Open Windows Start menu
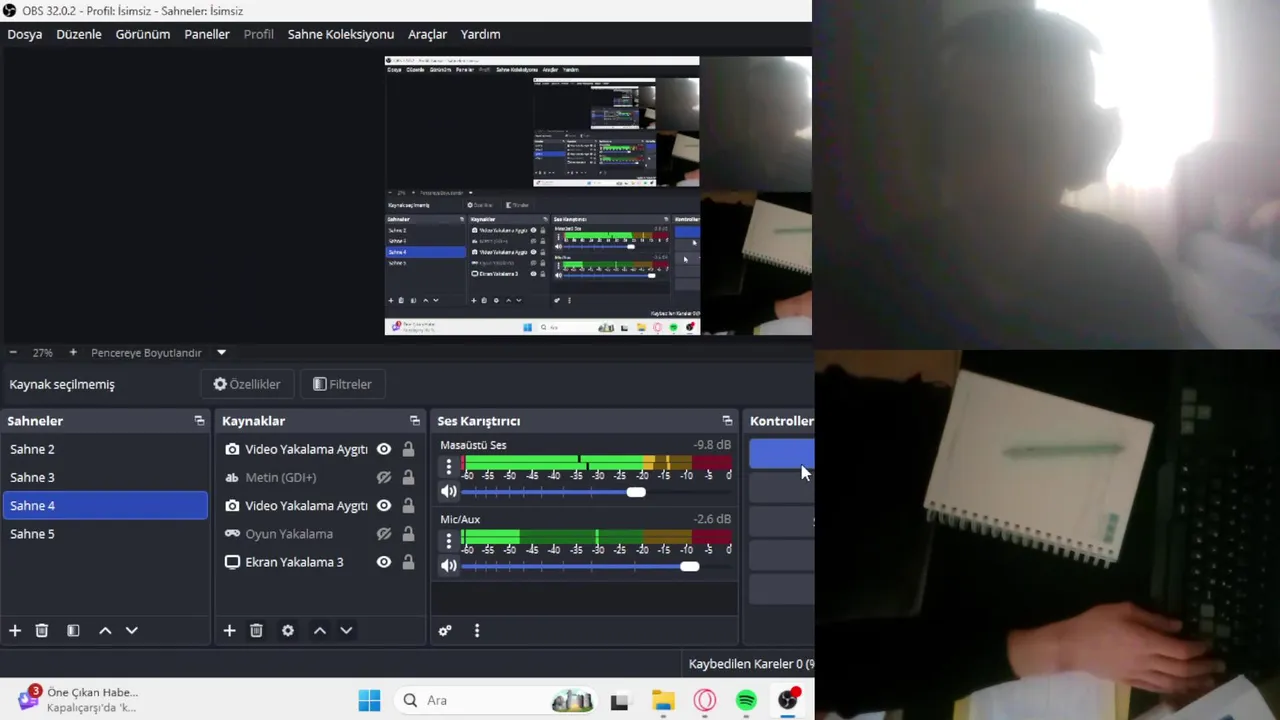 click(x=369, y=701)
